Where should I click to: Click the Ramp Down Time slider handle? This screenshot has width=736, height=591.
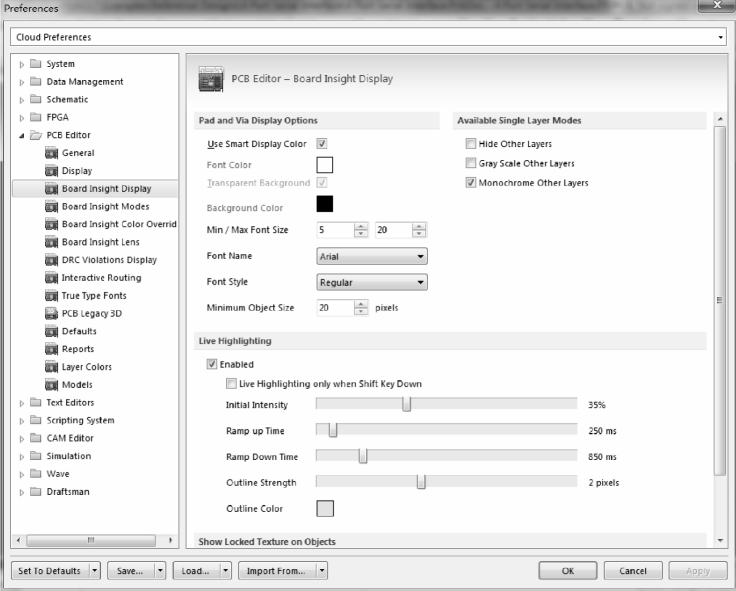[363, 456]
